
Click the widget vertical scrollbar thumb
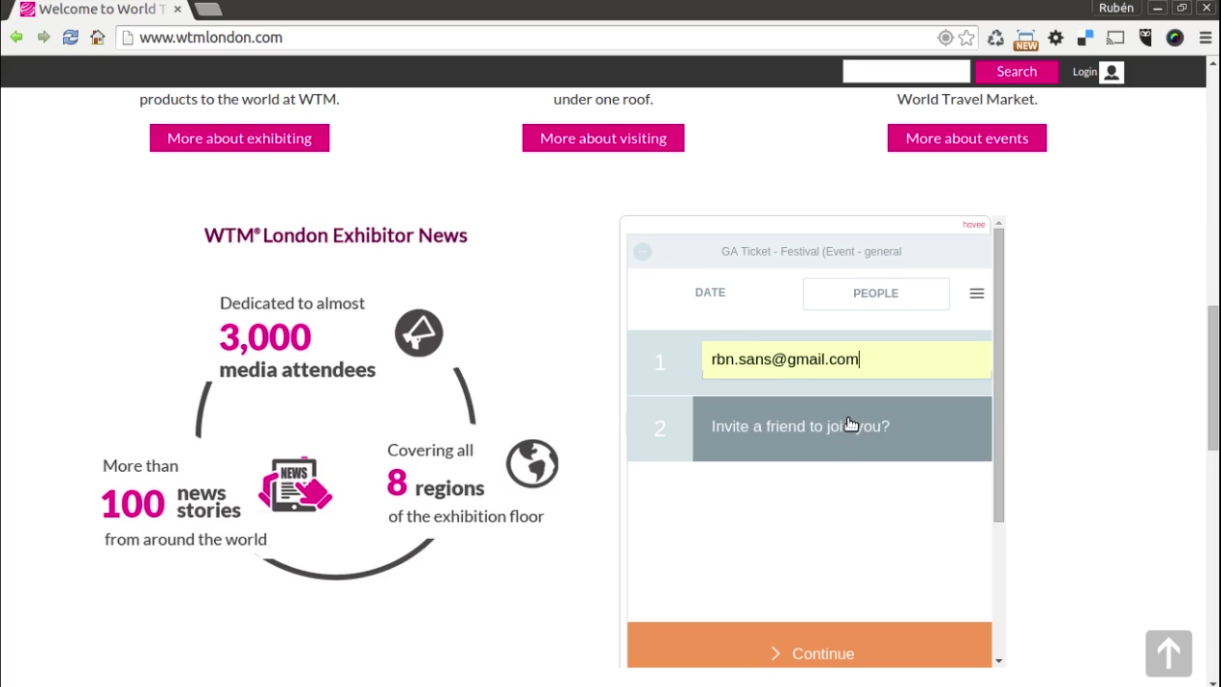coord(998,375)
